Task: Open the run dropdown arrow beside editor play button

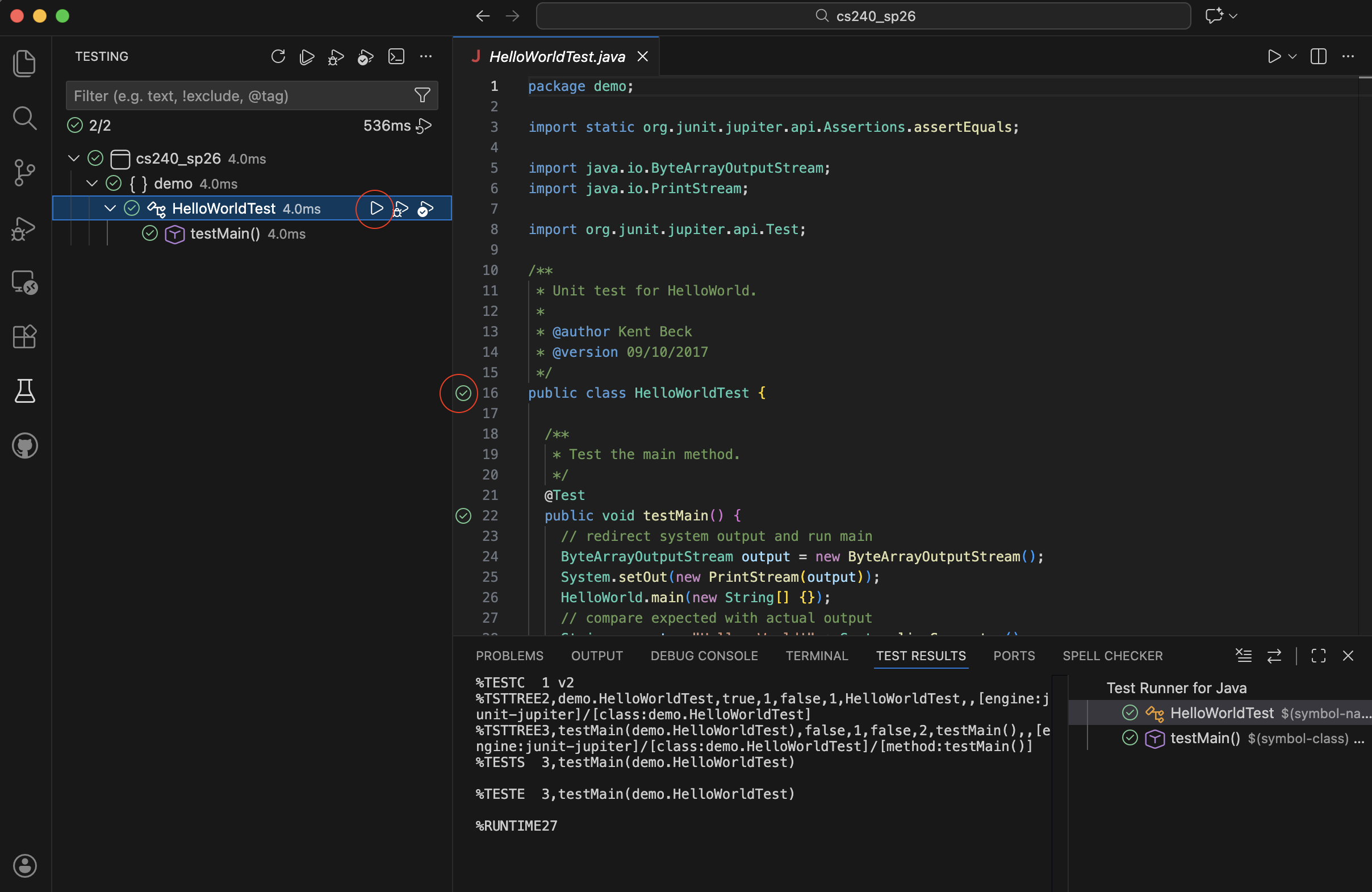Action: click(1292, 56)
